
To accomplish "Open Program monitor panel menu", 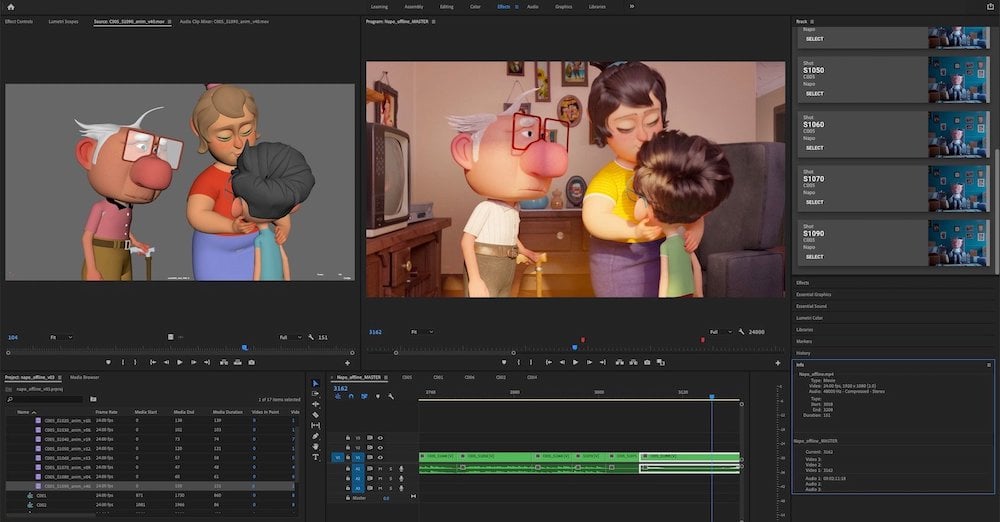I will 434,22.
